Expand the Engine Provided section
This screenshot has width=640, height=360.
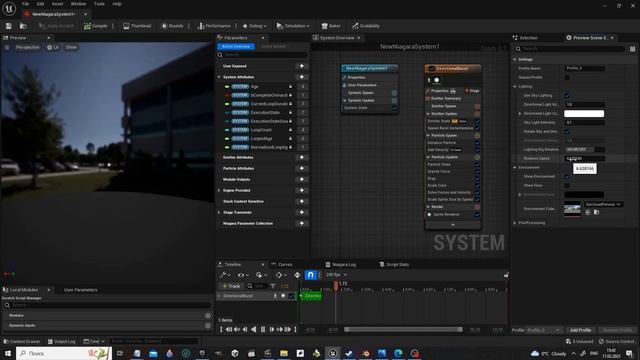click(219, 191)
